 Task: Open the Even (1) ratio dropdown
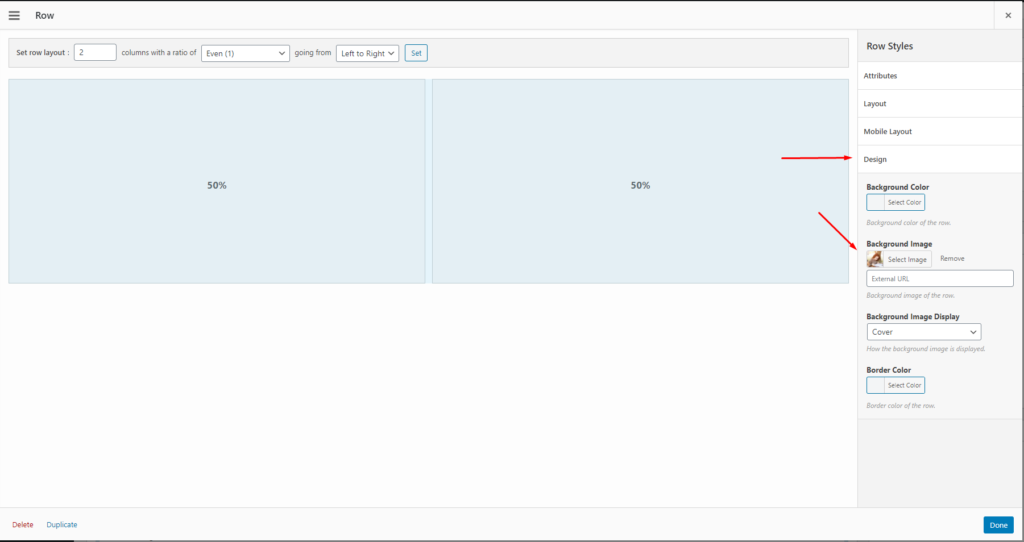click(245, 53)
